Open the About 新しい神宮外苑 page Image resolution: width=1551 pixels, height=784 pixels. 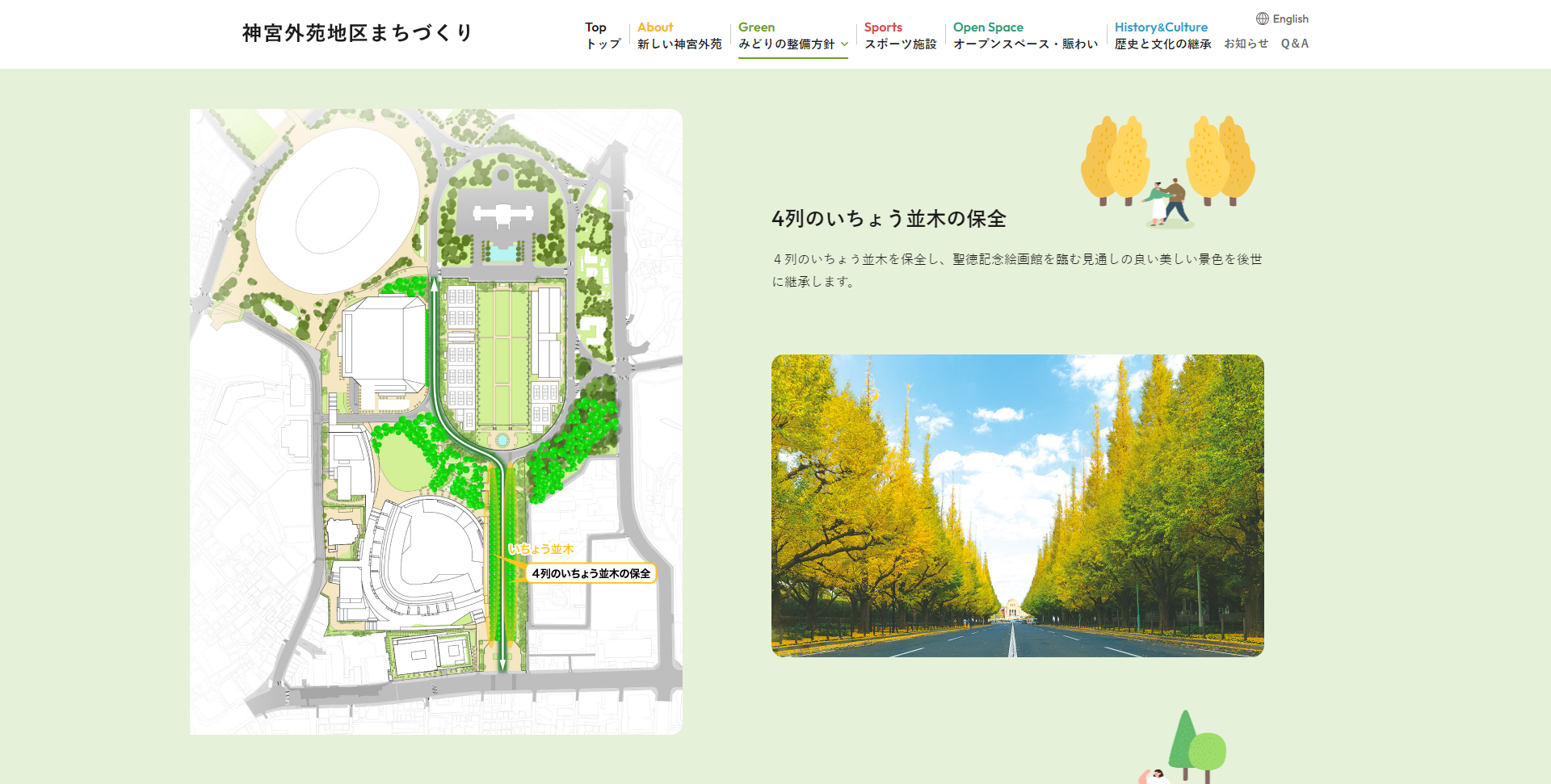(679, 36)
